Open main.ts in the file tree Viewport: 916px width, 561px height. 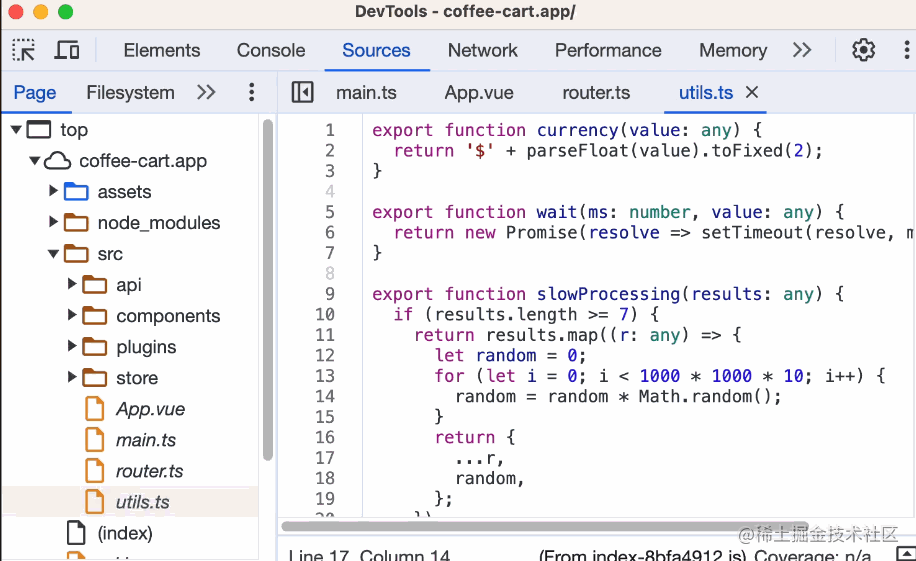[145, 440]
